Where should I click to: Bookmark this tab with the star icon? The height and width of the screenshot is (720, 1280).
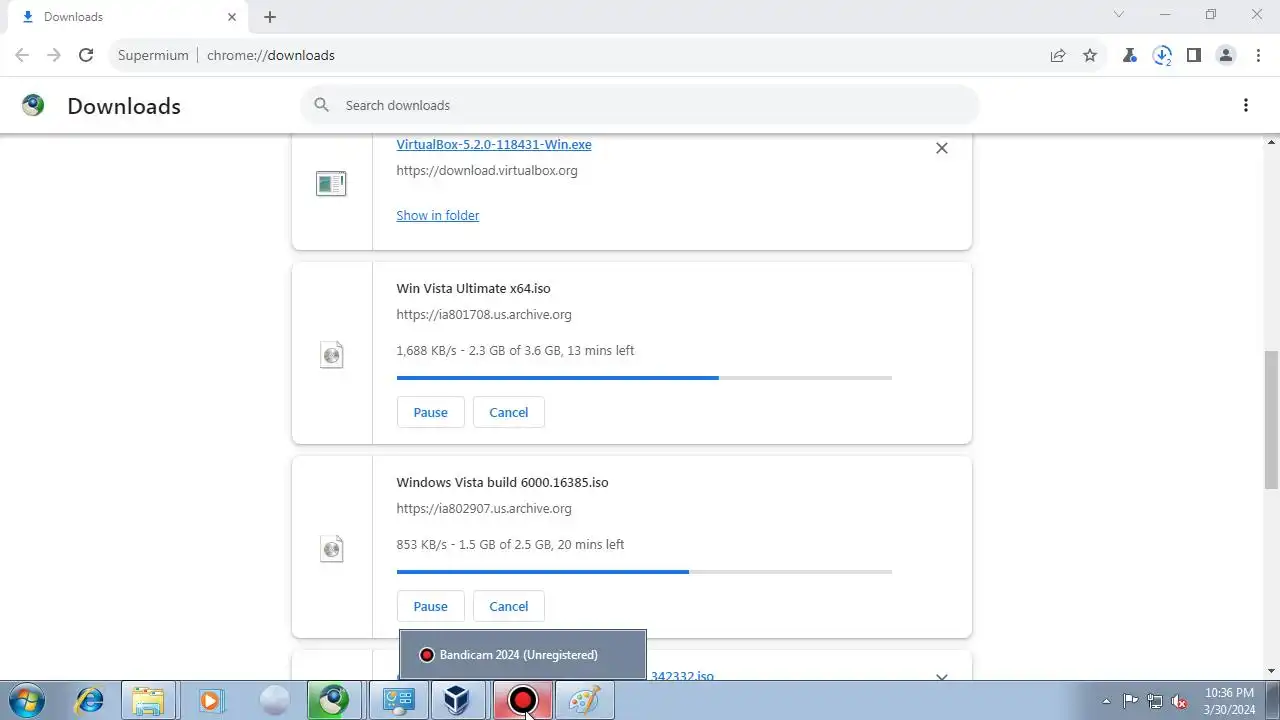(1090, 55)
